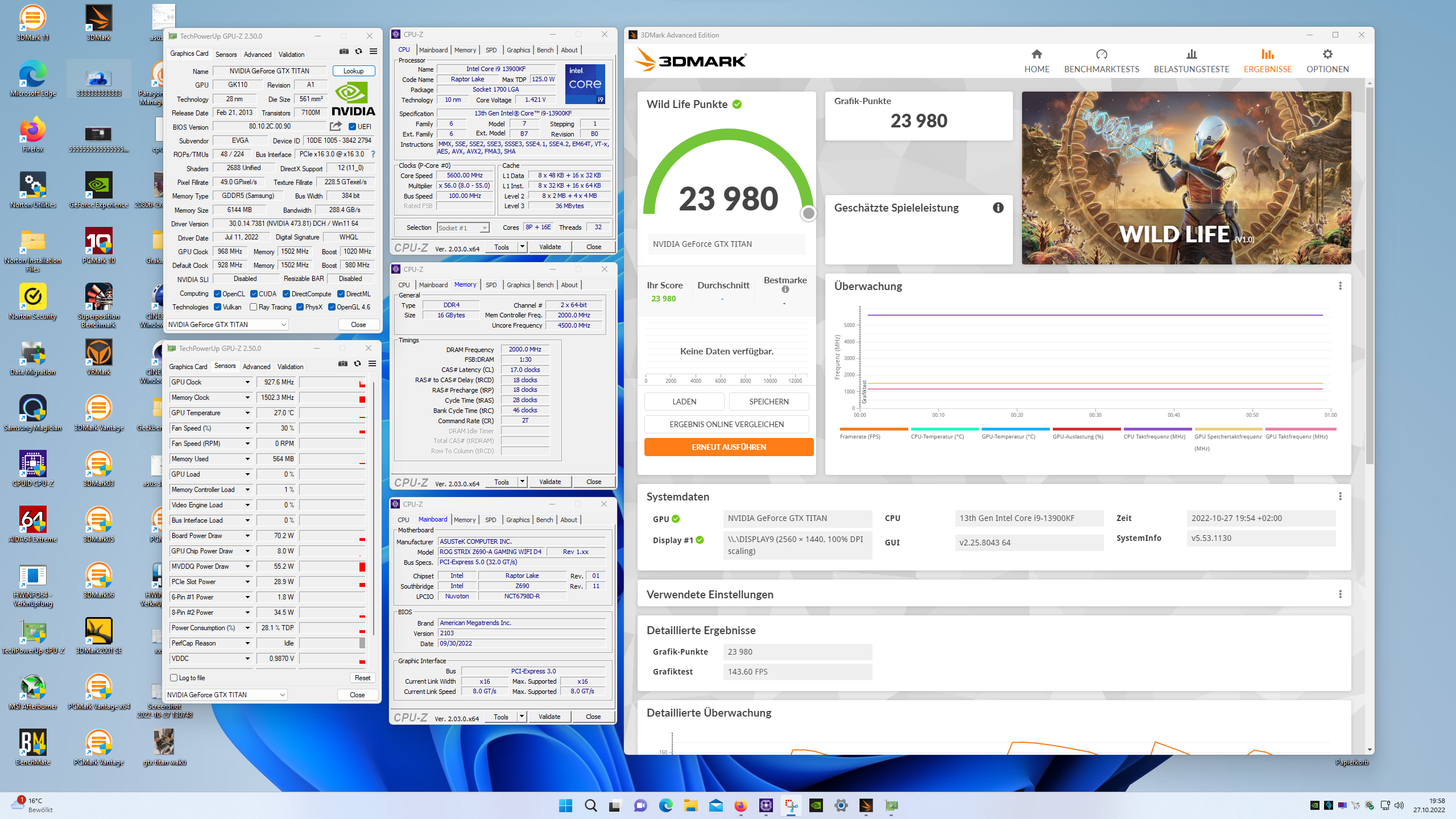1456x819 pixels.
Task: Open BELASTUNGSTESTE section in 3DMark
Action: tap(1191, 61)
